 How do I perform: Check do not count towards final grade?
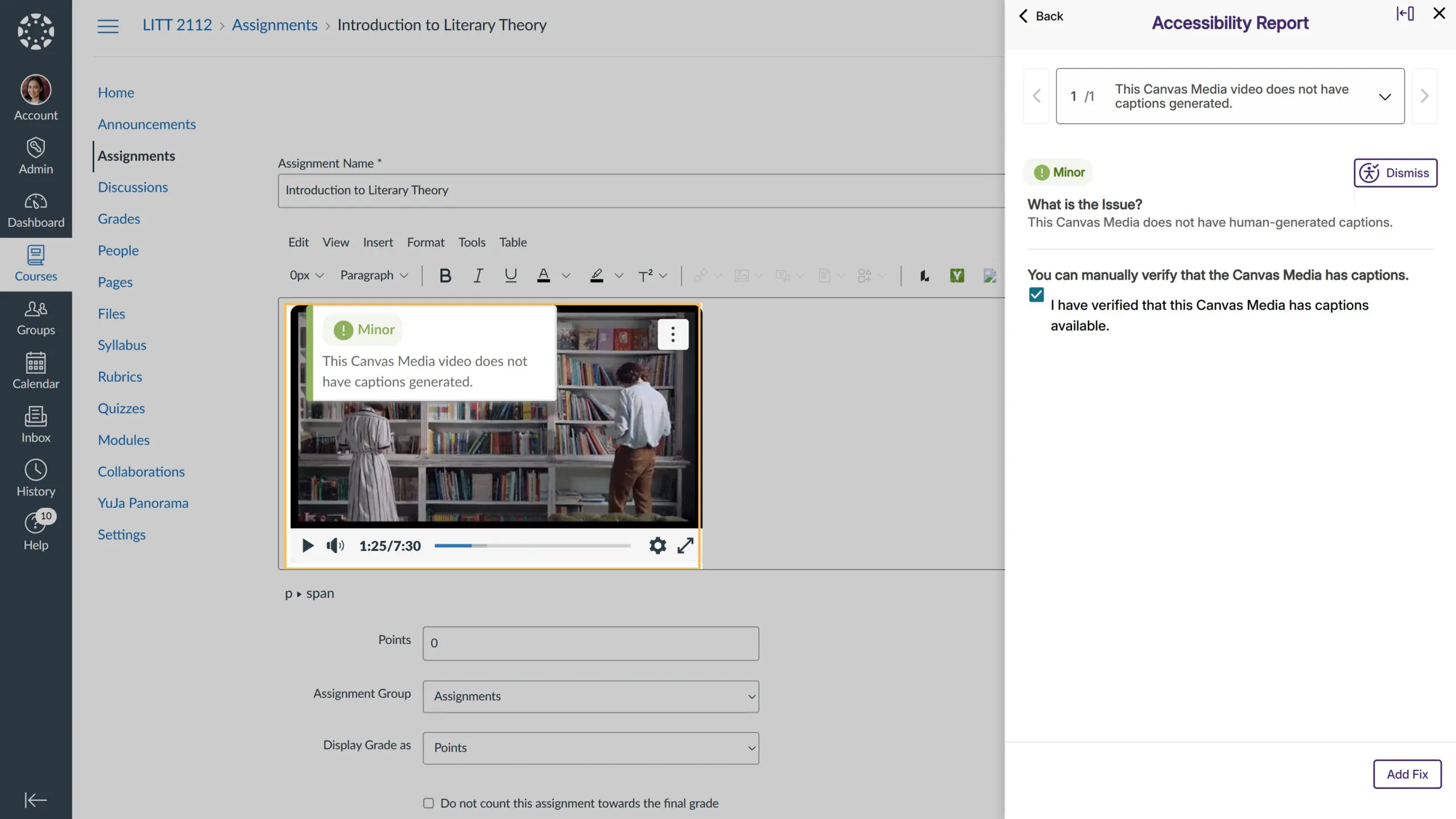(x=428, y=803)
